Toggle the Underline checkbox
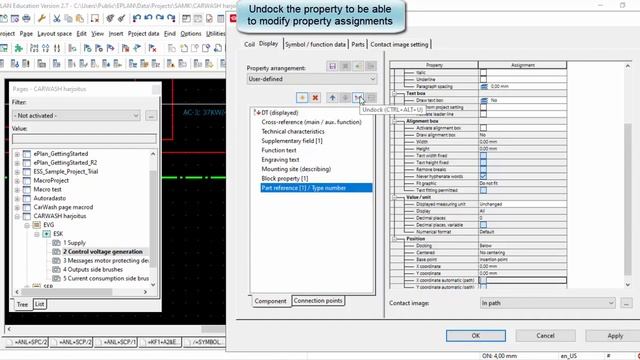Viewport: 640px width, 360px height. pyautogui.click(x=483, y=80)
